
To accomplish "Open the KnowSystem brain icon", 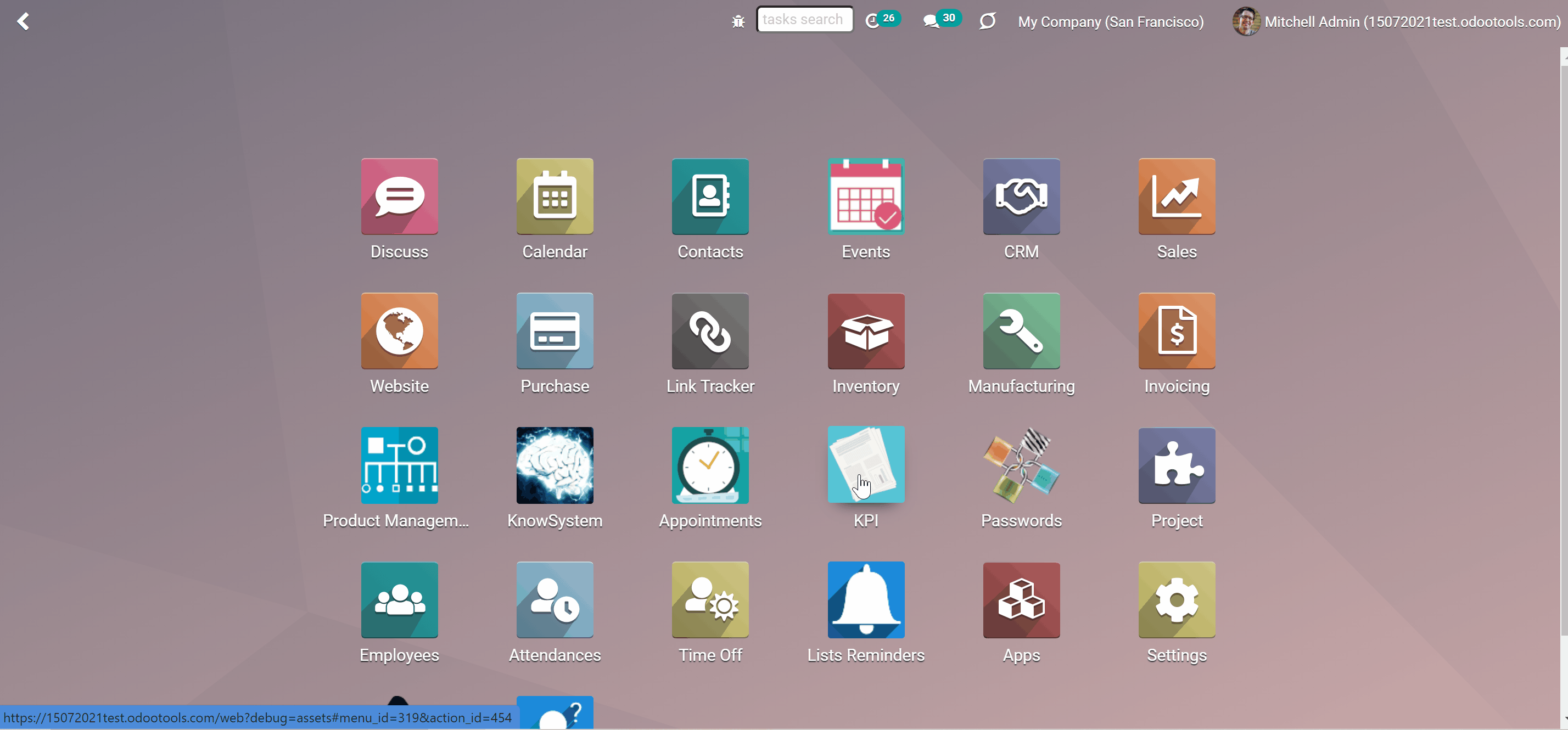I will (x=555, y=465).
